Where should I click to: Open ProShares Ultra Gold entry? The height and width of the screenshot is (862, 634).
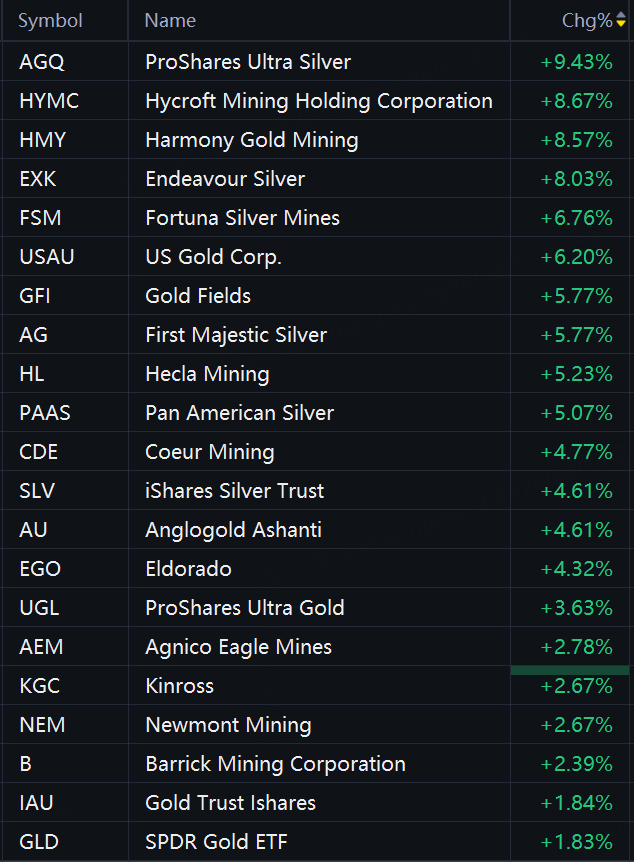pos(244,608)
